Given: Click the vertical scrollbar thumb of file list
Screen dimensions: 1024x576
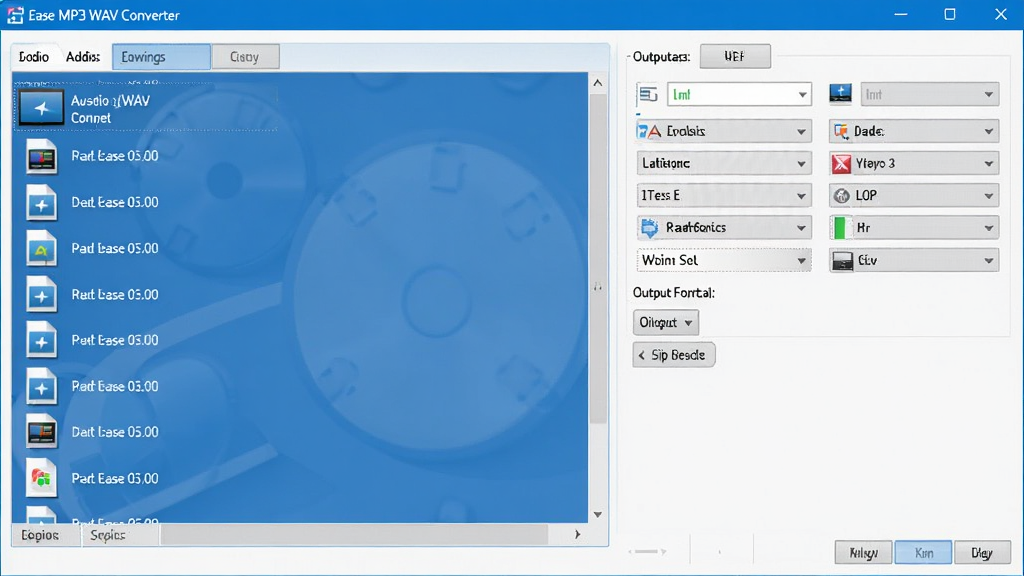Looking at the screenshot, I should (x=598, y=258).
